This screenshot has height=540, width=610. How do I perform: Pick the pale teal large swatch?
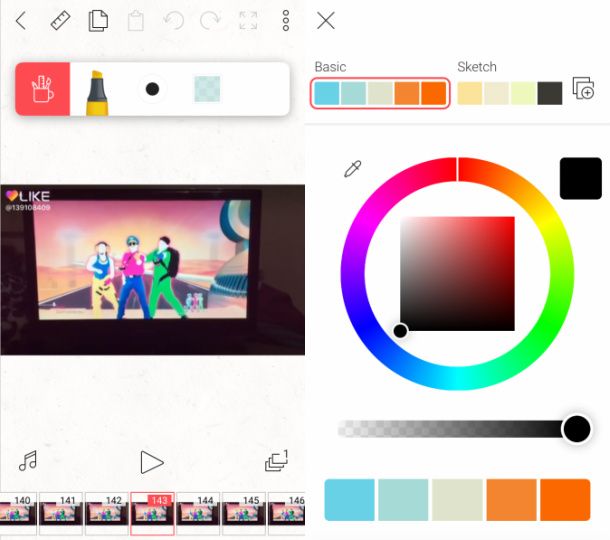(x=403, y=500)
